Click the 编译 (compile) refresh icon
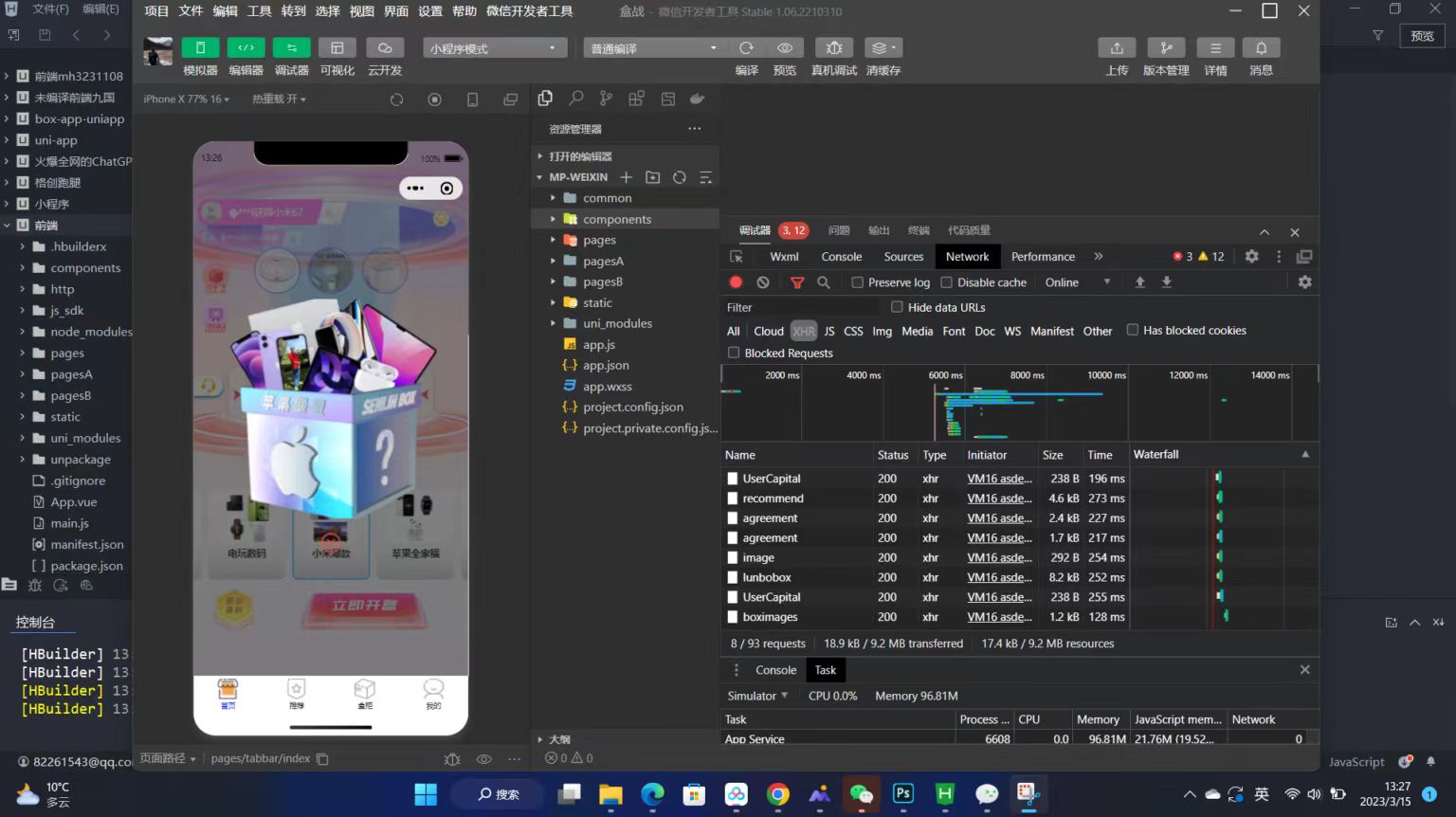 click(x=746, y=48)
